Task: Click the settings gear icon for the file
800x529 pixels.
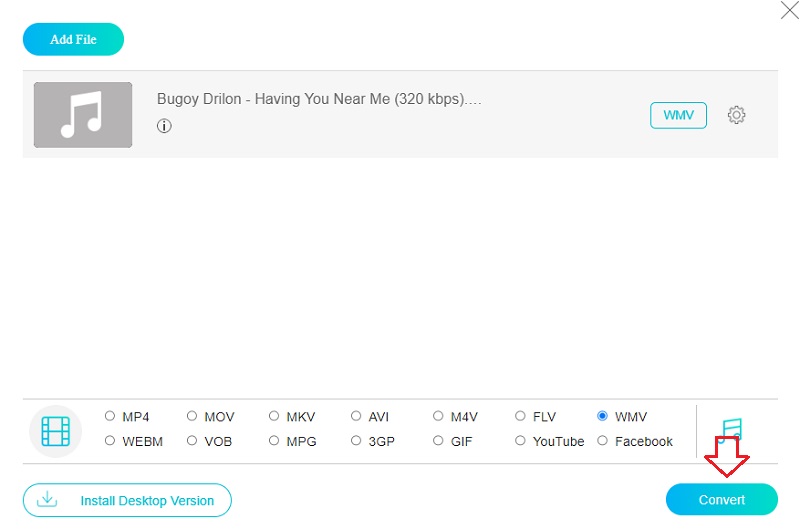Action: (x=736, y=115)
